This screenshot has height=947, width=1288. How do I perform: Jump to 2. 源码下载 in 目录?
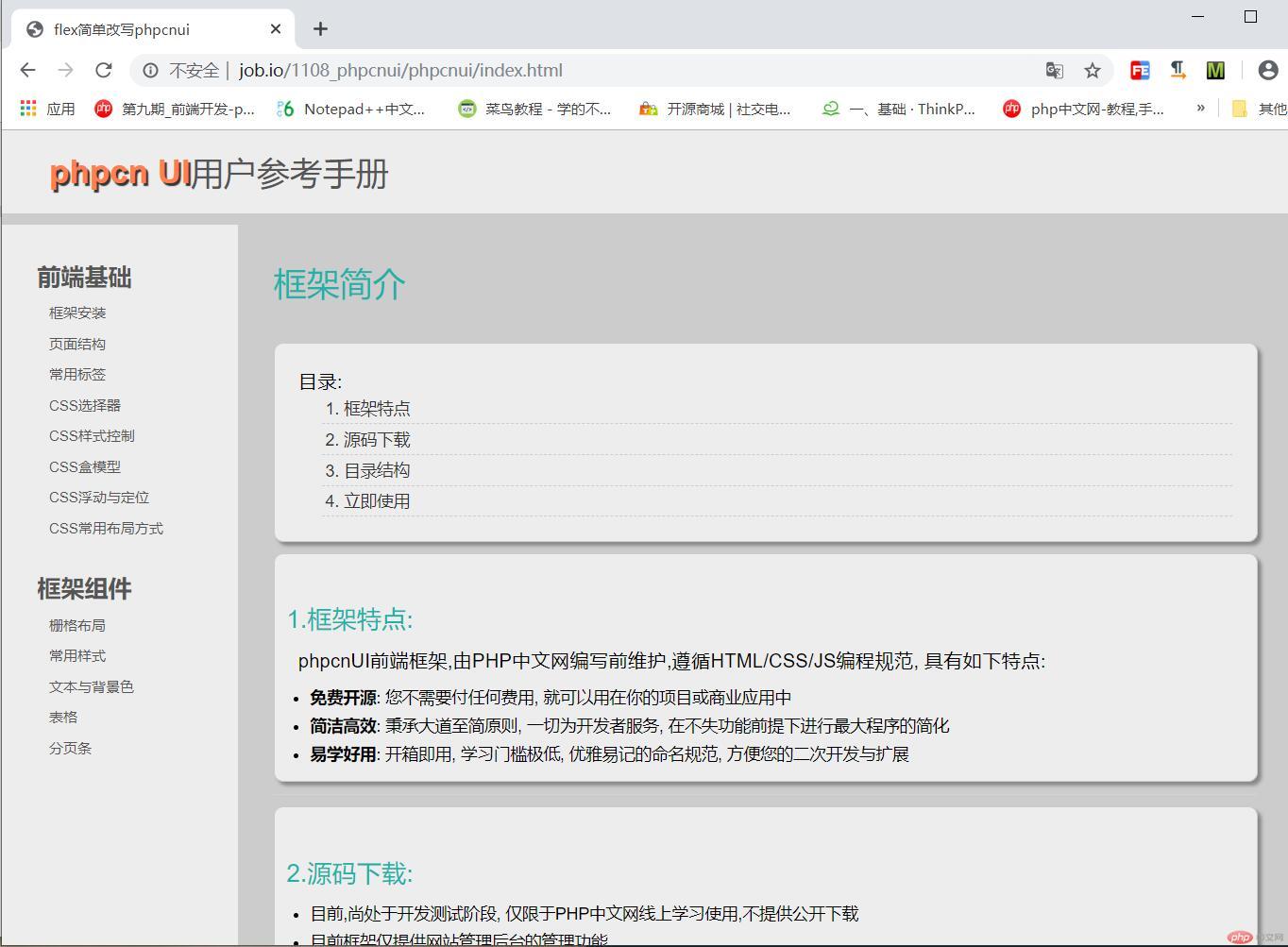(x=377, y=439)
